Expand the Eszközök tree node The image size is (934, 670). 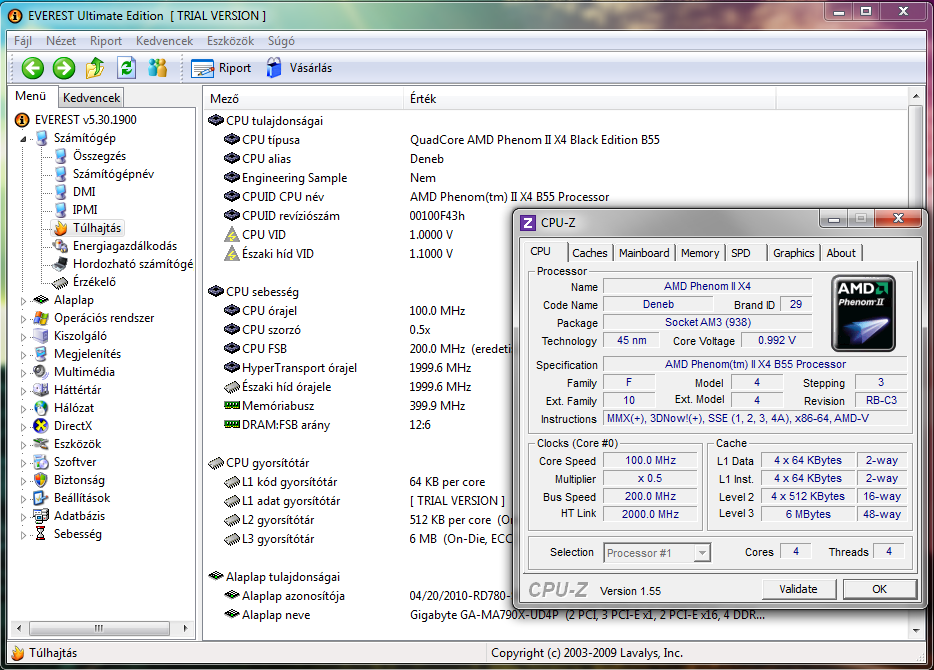(x=23, y=444)
